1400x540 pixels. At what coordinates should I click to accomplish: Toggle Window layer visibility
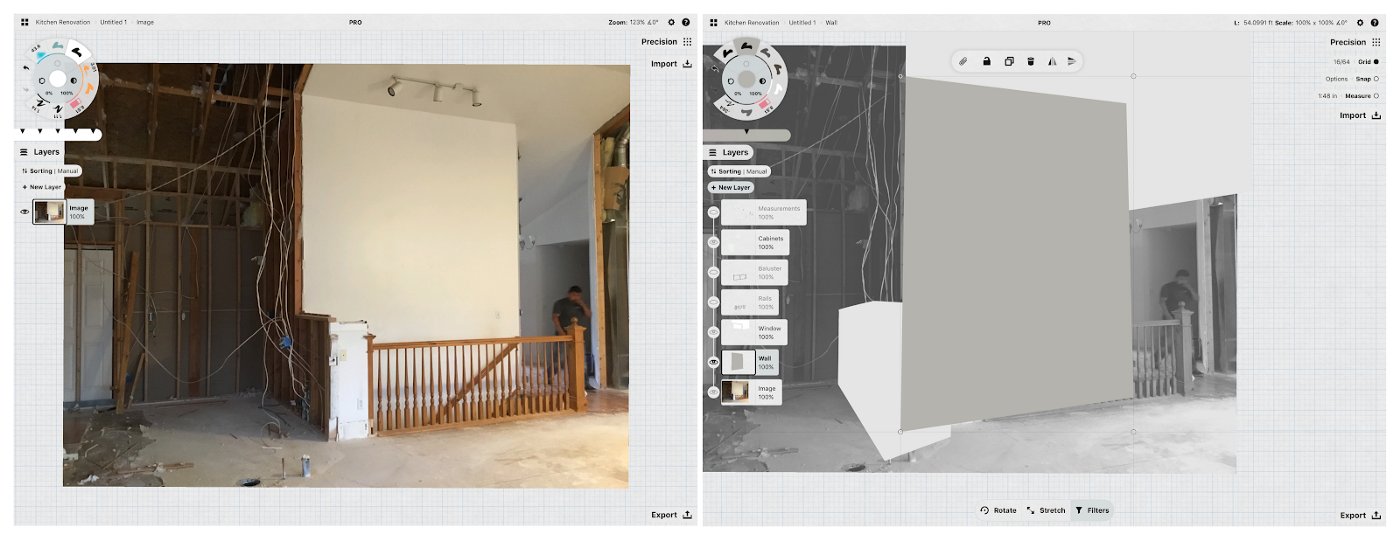coord(714,332)
